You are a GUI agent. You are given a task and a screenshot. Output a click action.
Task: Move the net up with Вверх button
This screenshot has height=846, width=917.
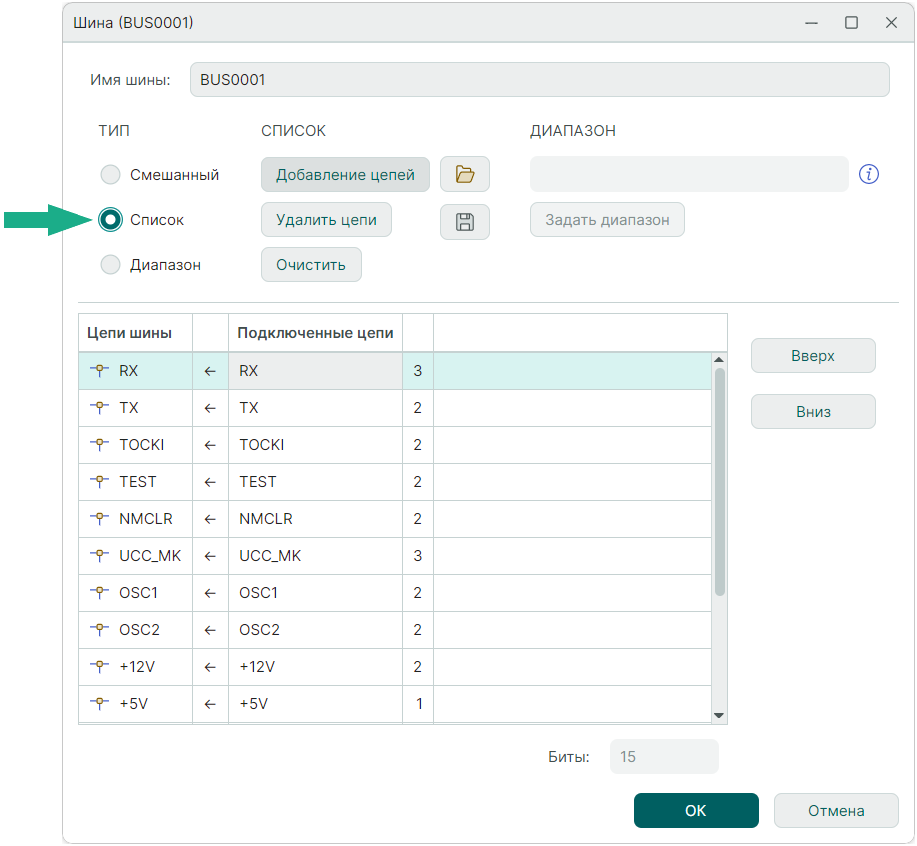tap(812, 356)
